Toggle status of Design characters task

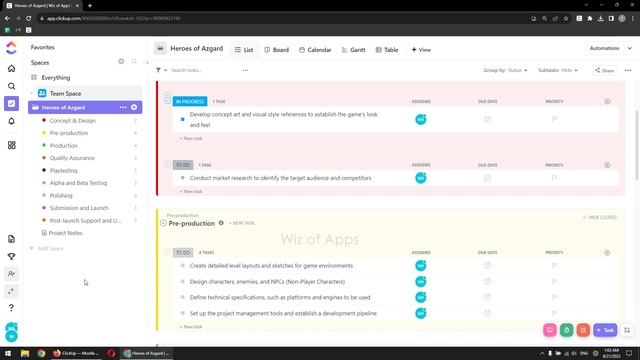(x=182, y=282)
